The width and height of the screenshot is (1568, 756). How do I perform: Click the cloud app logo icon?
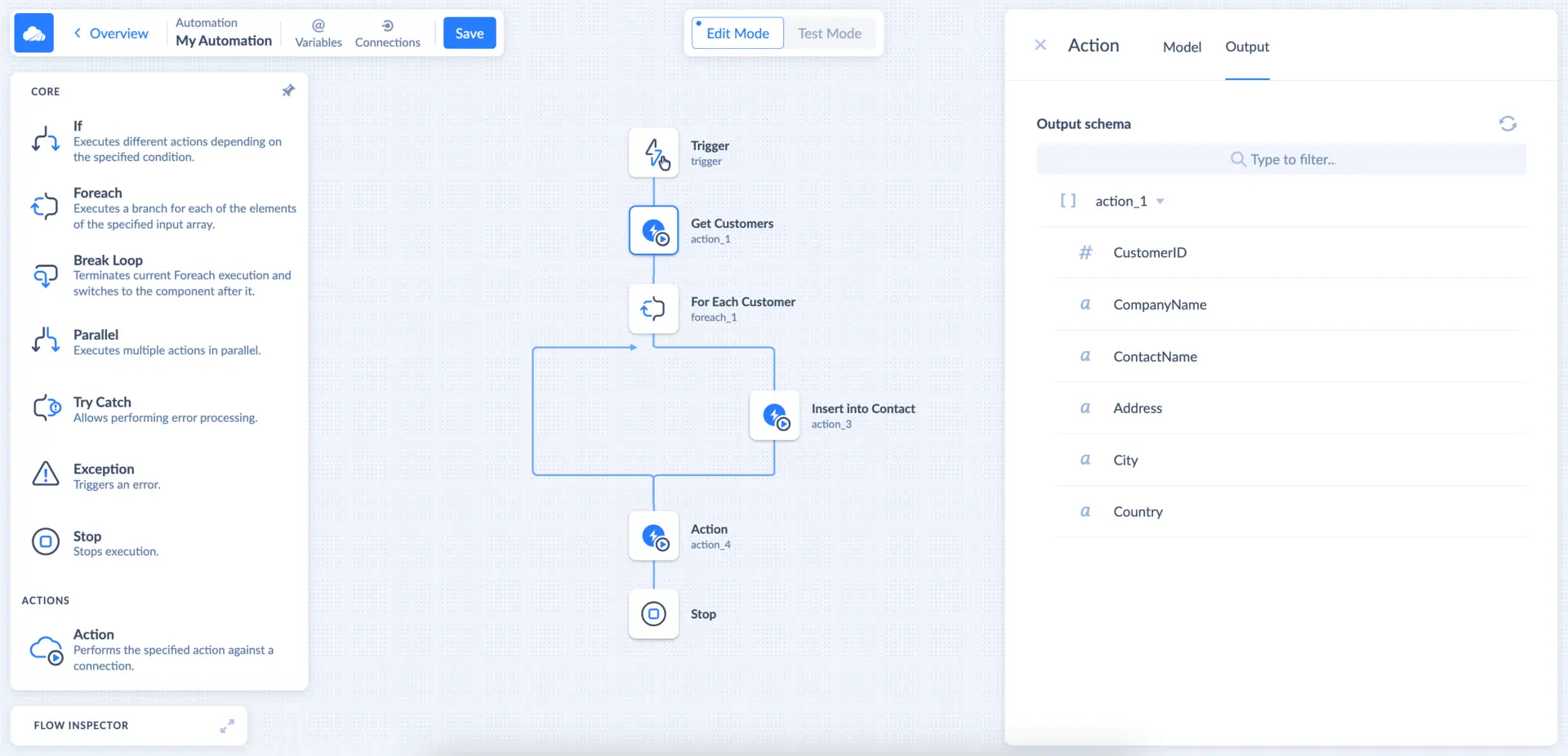[x=33, y=33]
